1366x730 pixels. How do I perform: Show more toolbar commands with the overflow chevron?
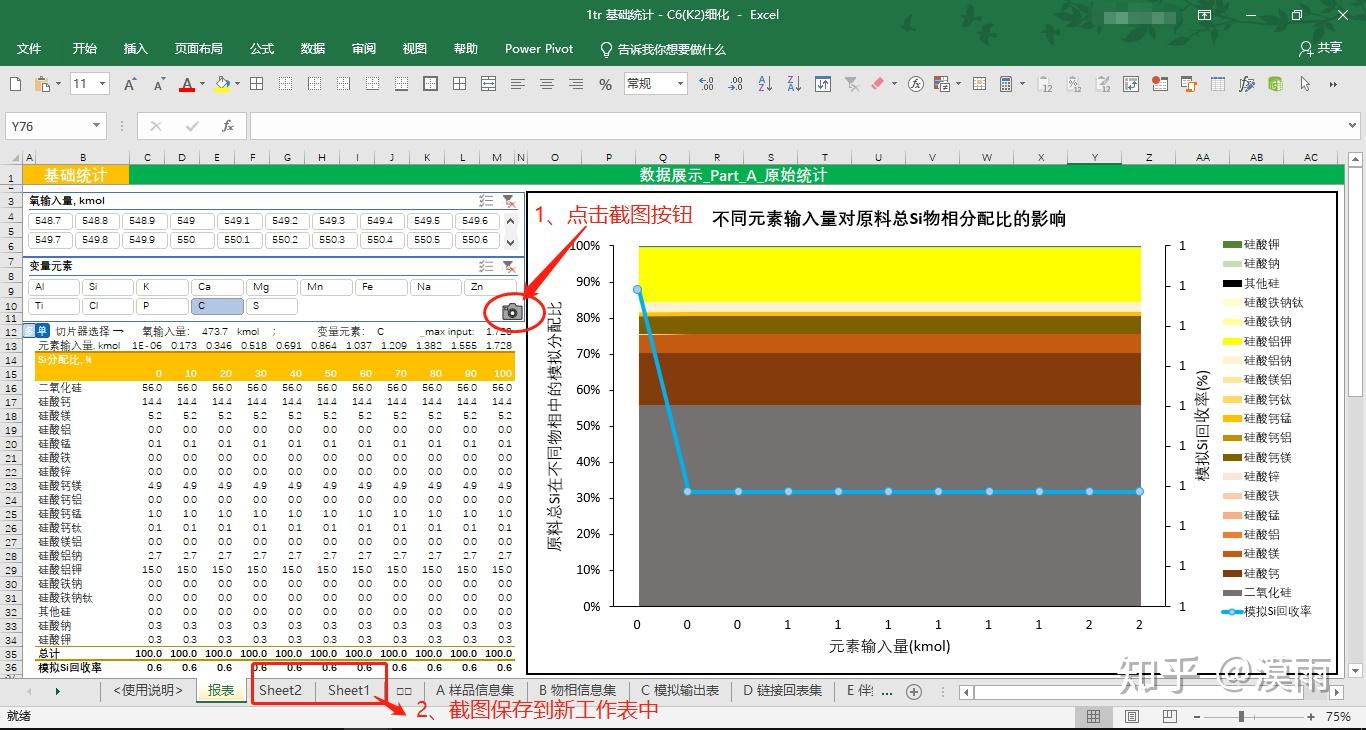point(1335,84)
